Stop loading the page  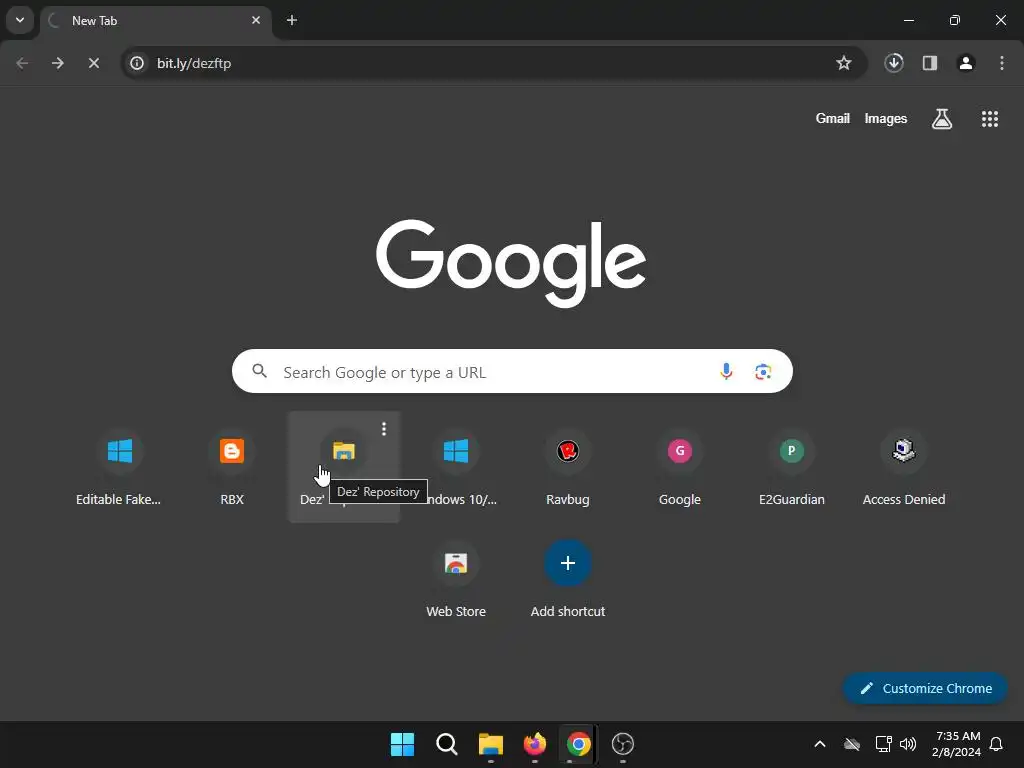pos(94,63)
